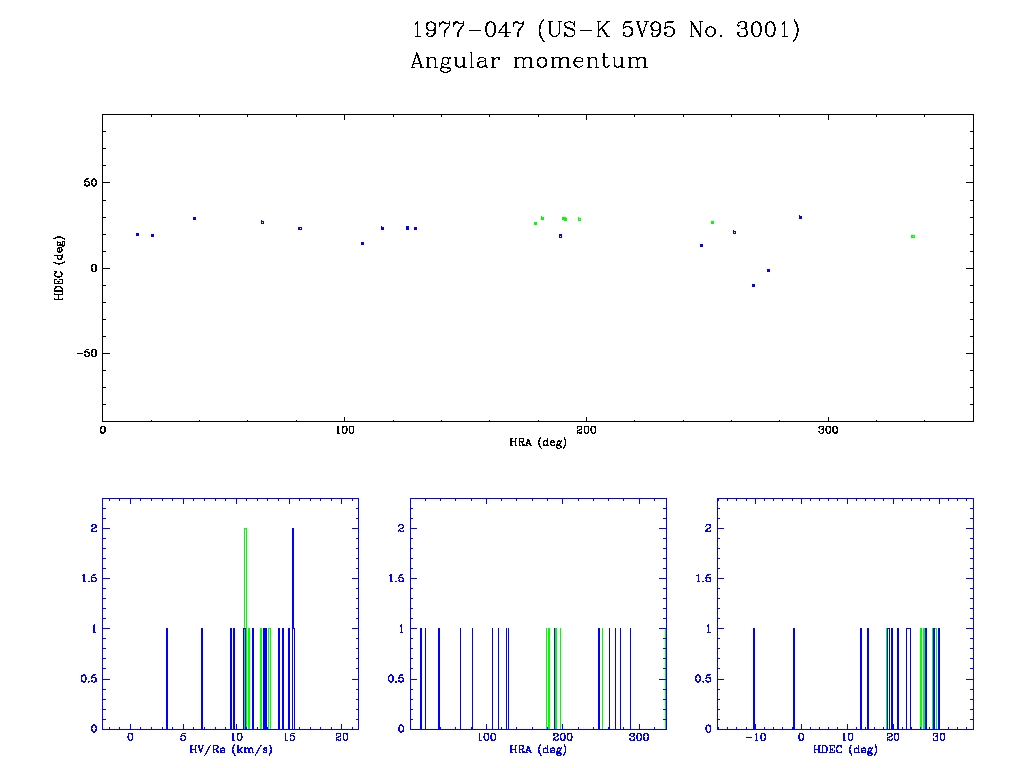Click the tall blue bar near 15 in the HV/Re histogram
1024x768 pixels.
(x=292, y=628)
